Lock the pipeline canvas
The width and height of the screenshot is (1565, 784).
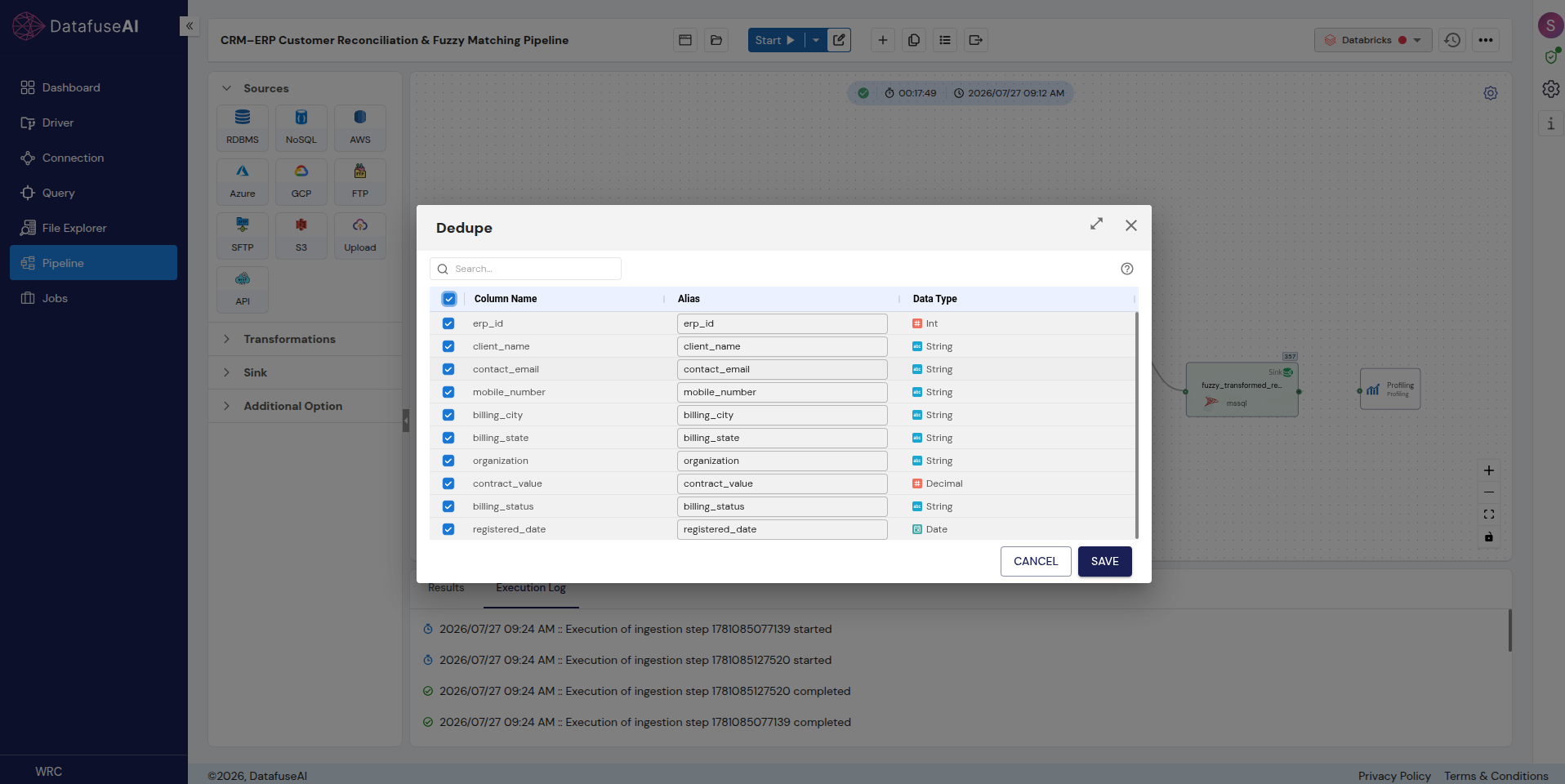point(1489,537)
